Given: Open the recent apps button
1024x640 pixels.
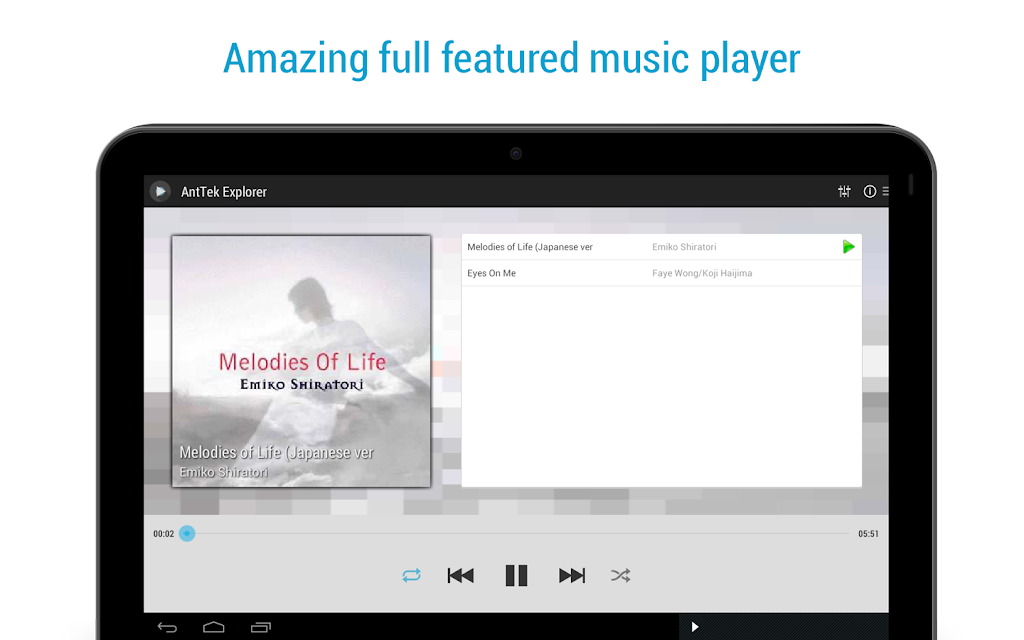Looking at the screenshot, I should [261, 628].
